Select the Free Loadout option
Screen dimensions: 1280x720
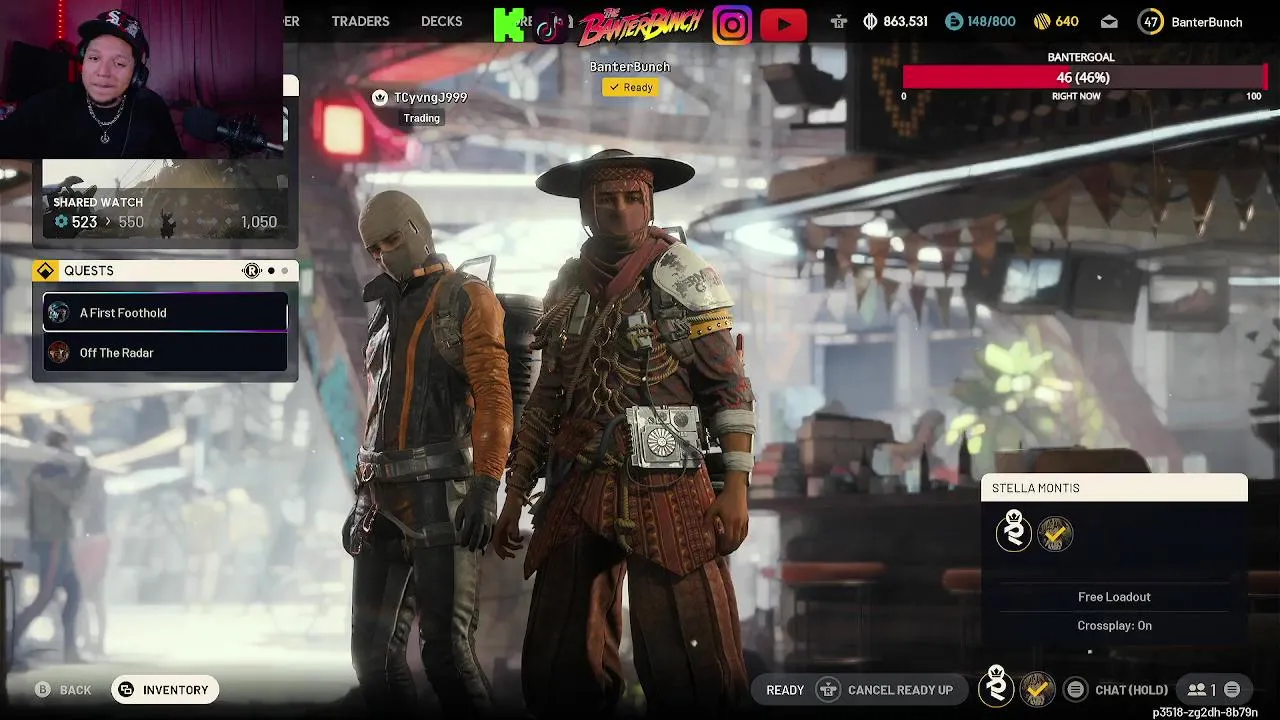1114,597
